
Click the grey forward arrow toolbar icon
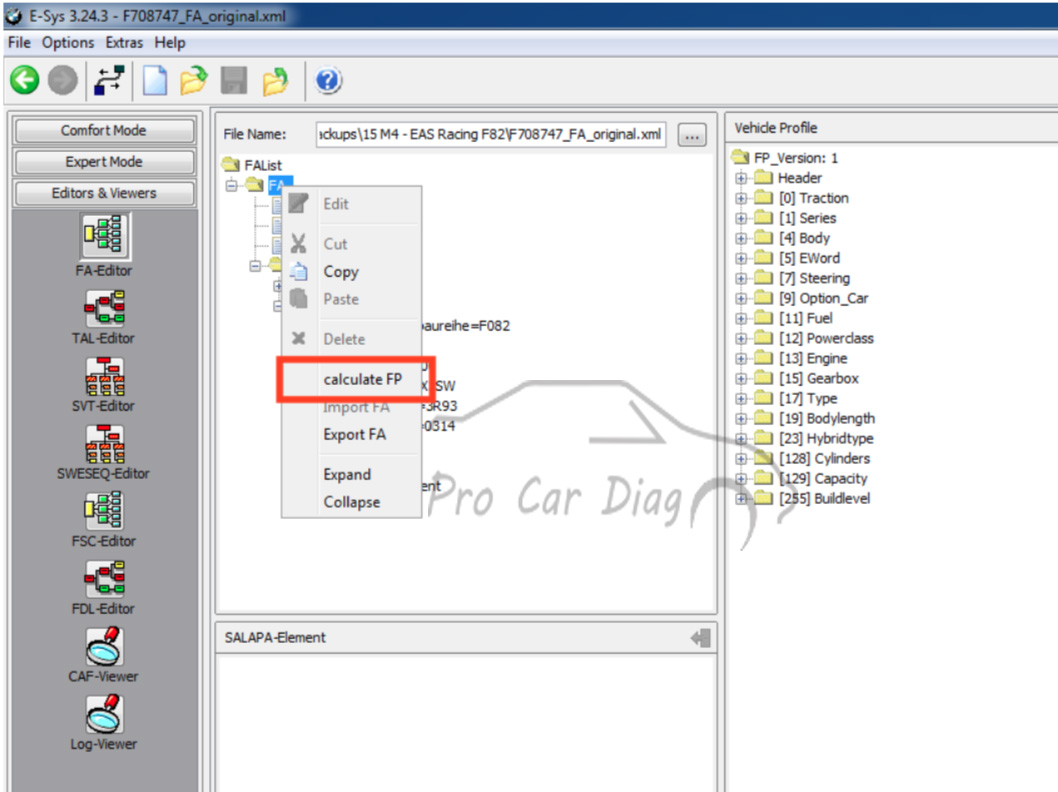(62, 80)
